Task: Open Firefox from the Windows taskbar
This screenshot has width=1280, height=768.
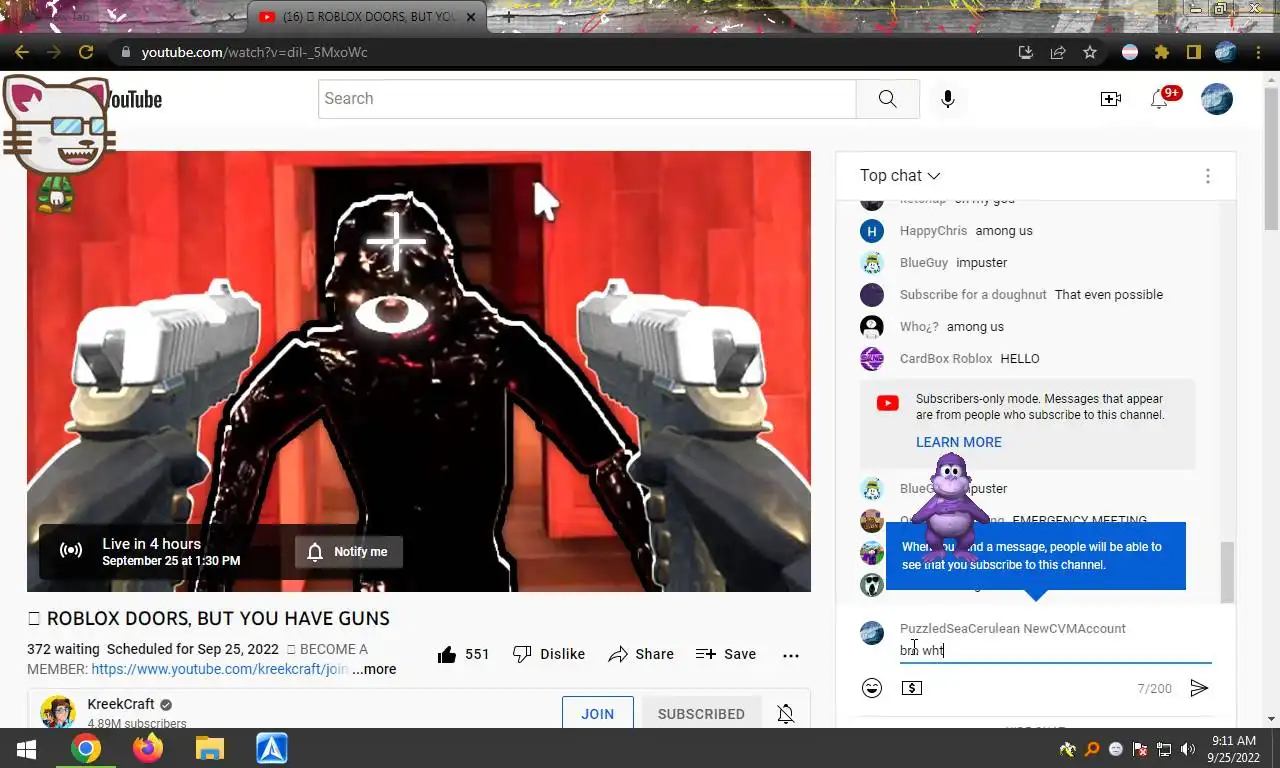Action: (x=148, y=748)
